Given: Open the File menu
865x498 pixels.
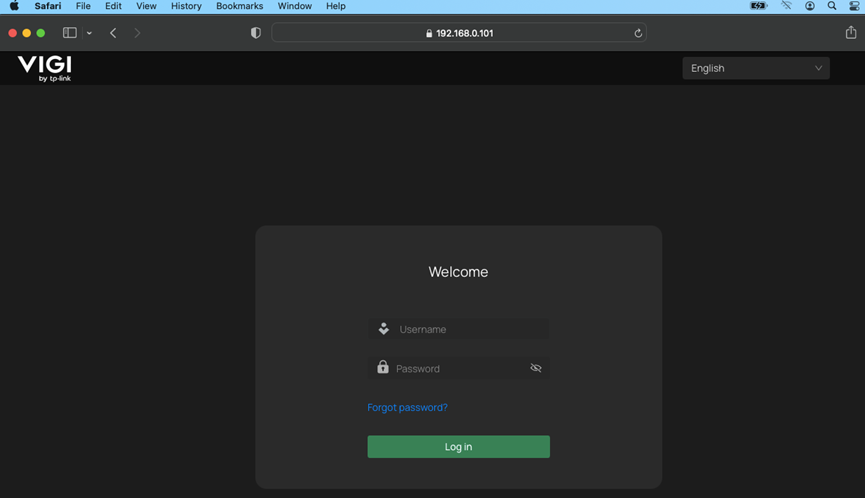Looking at the screenshot, I should [x=83, y=6].
